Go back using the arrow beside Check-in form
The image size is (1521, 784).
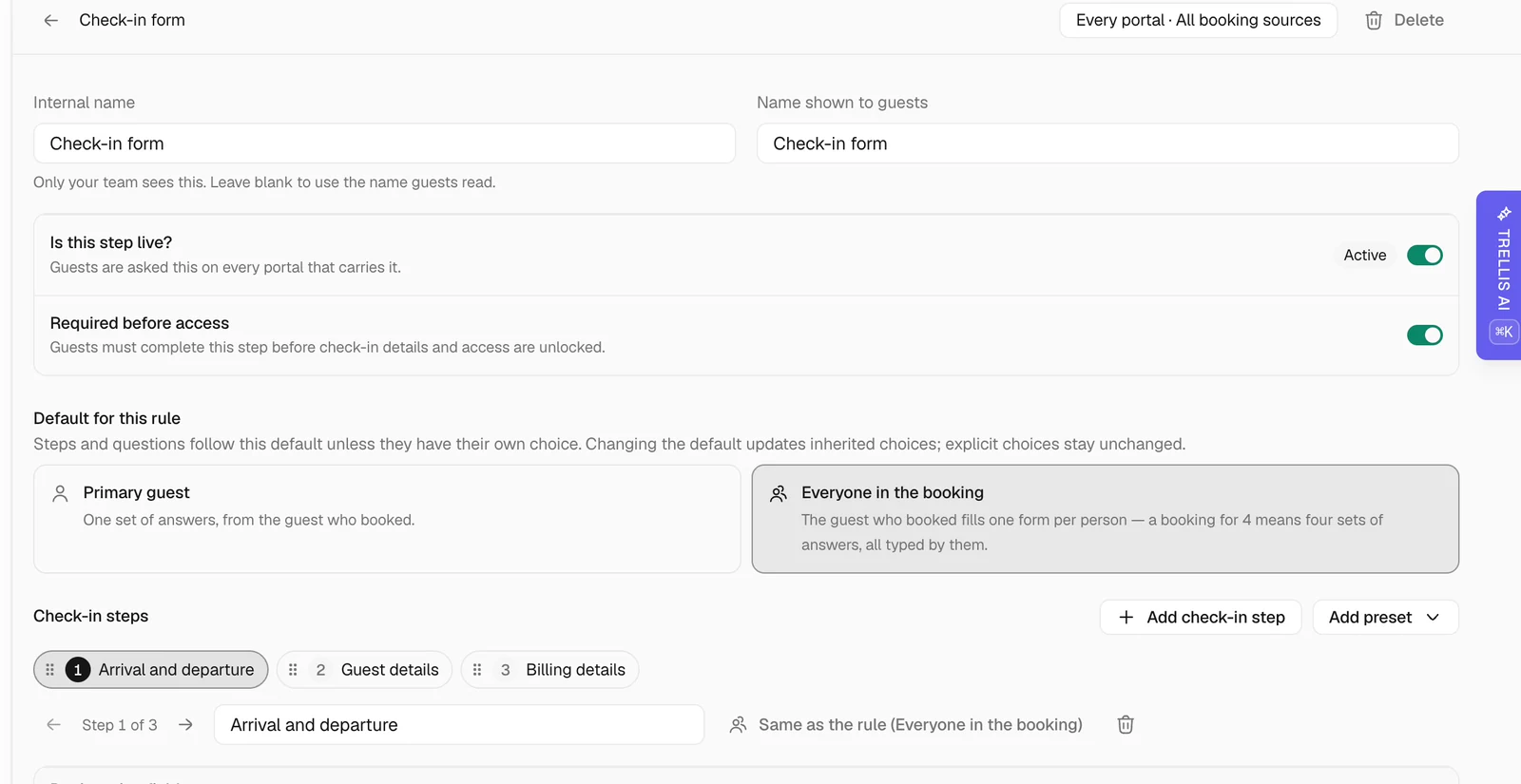coord(51,20)
